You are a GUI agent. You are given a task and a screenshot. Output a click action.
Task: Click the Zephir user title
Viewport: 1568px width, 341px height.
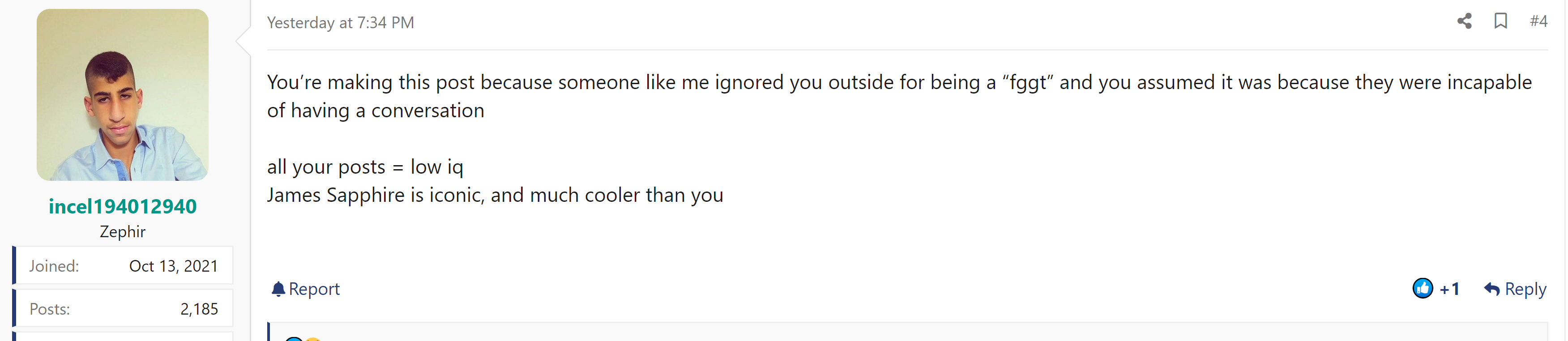pyautogui.click(x=122, y=231)
